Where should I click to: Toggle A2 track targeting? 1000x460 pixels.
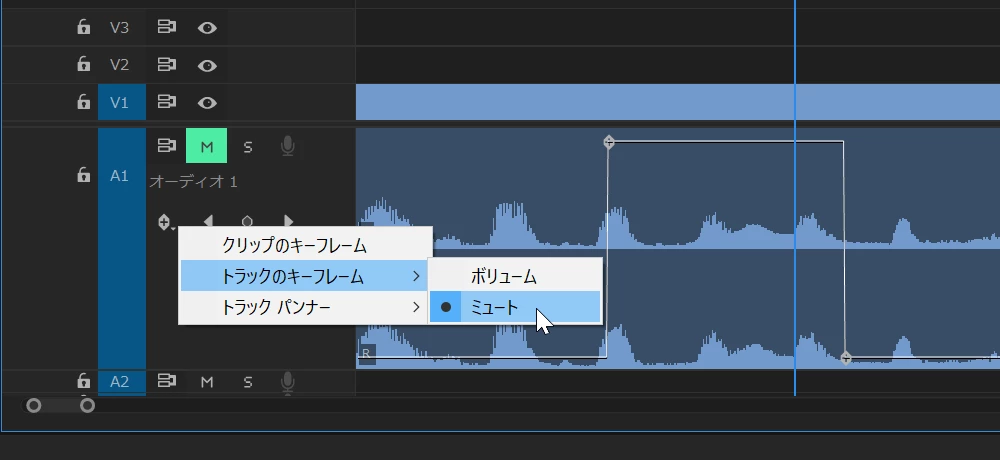point(122,382)
